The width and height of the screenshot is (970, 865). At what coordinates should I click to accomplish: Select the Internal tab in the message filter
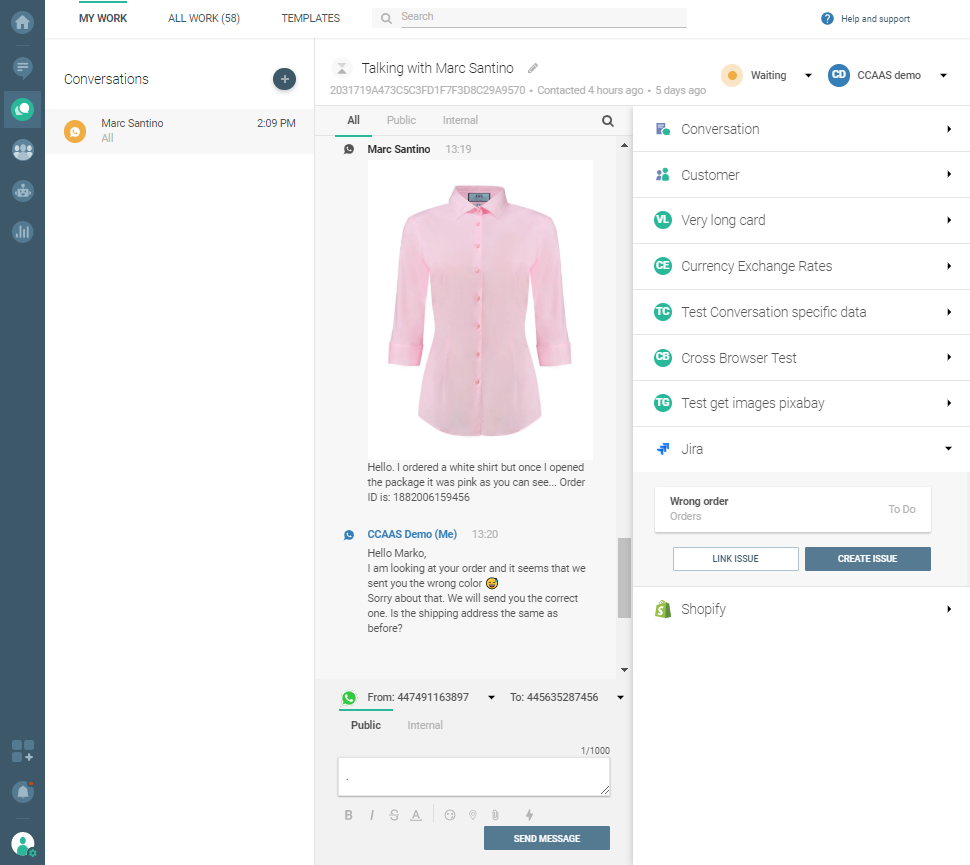(460, 120)
